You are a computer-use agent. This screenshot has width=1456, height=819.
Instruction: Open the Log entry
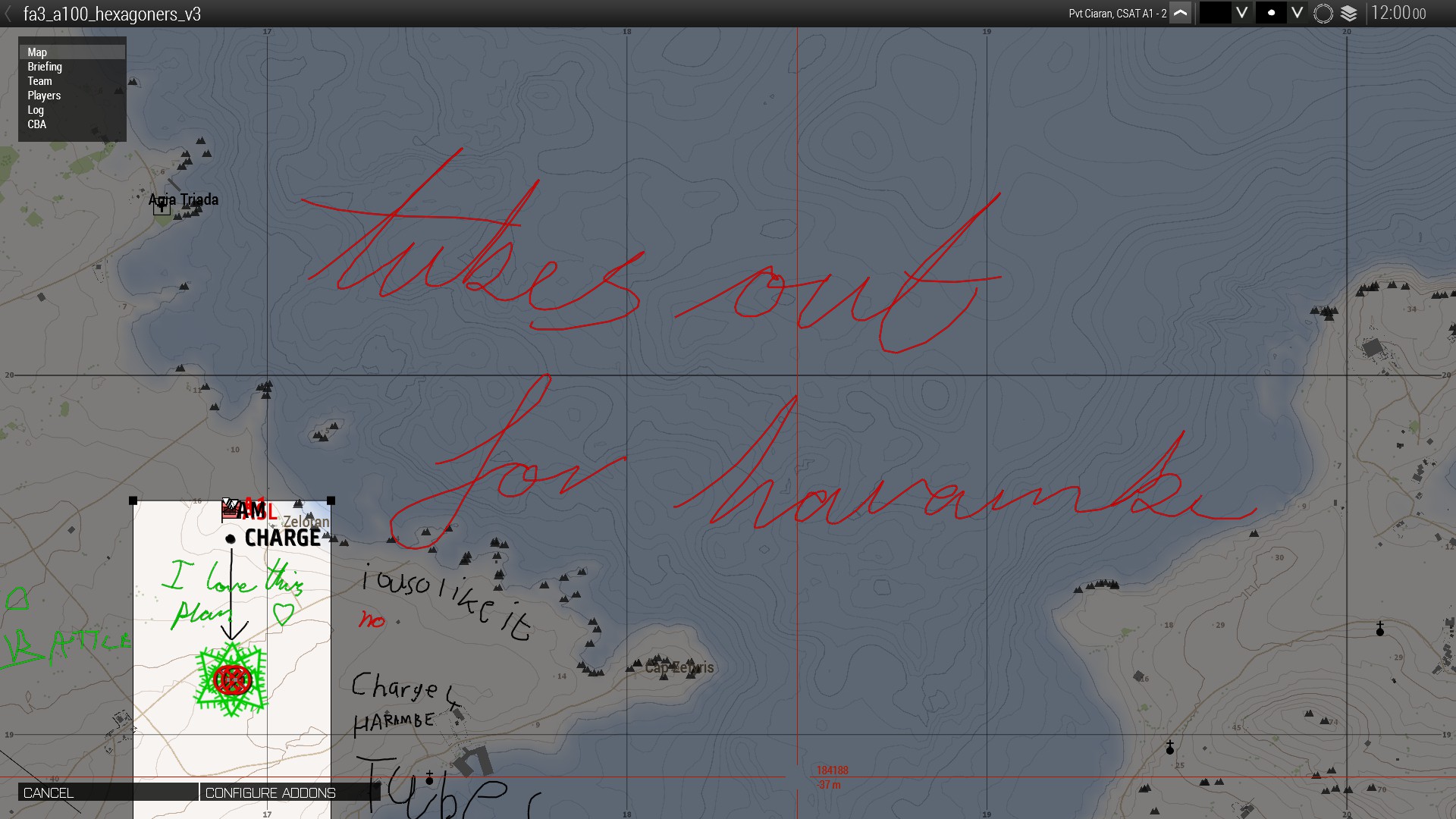click(x=72, y=110)
